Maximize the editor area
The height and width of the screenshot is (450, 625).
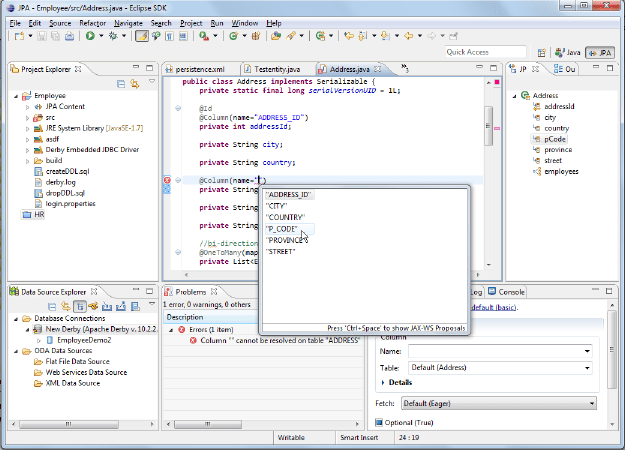[493, 68]
